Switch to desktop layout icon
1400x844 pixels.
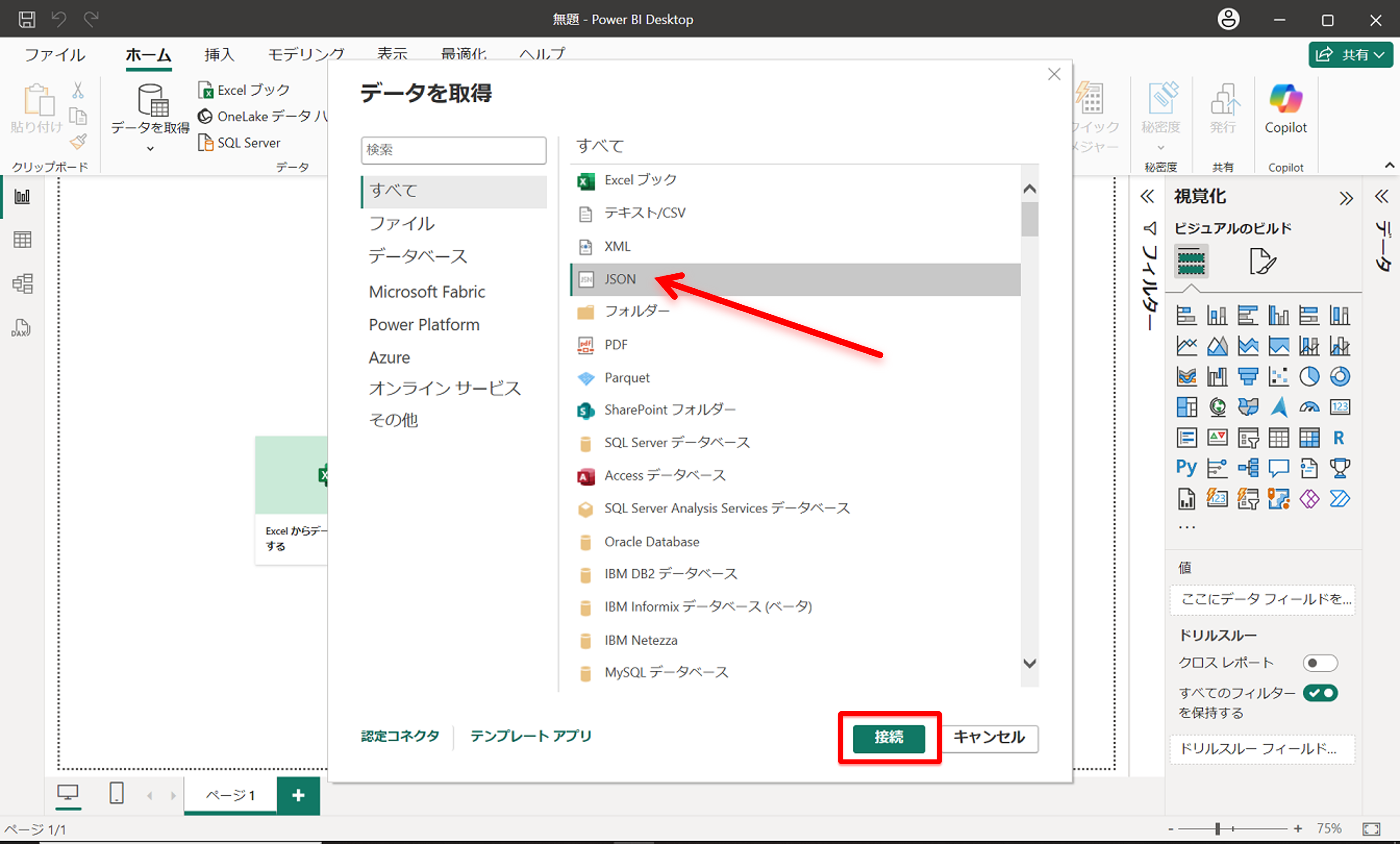[x=68, y=792]
